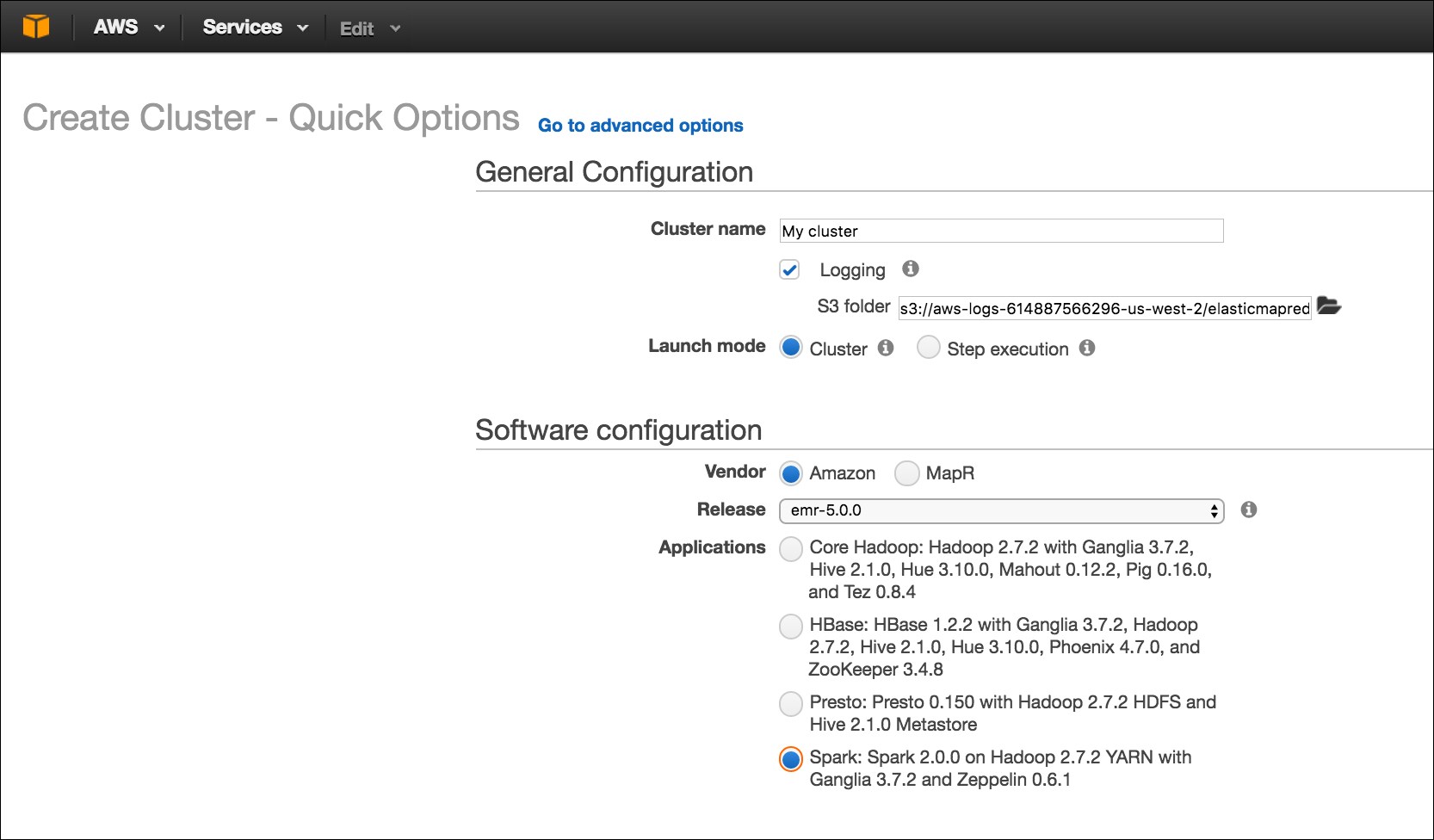Image resolution: width=1434 pixels, height=840 pixels.
Task: Open the S3 folder browse icon
Action: (x=1329, y=306)
